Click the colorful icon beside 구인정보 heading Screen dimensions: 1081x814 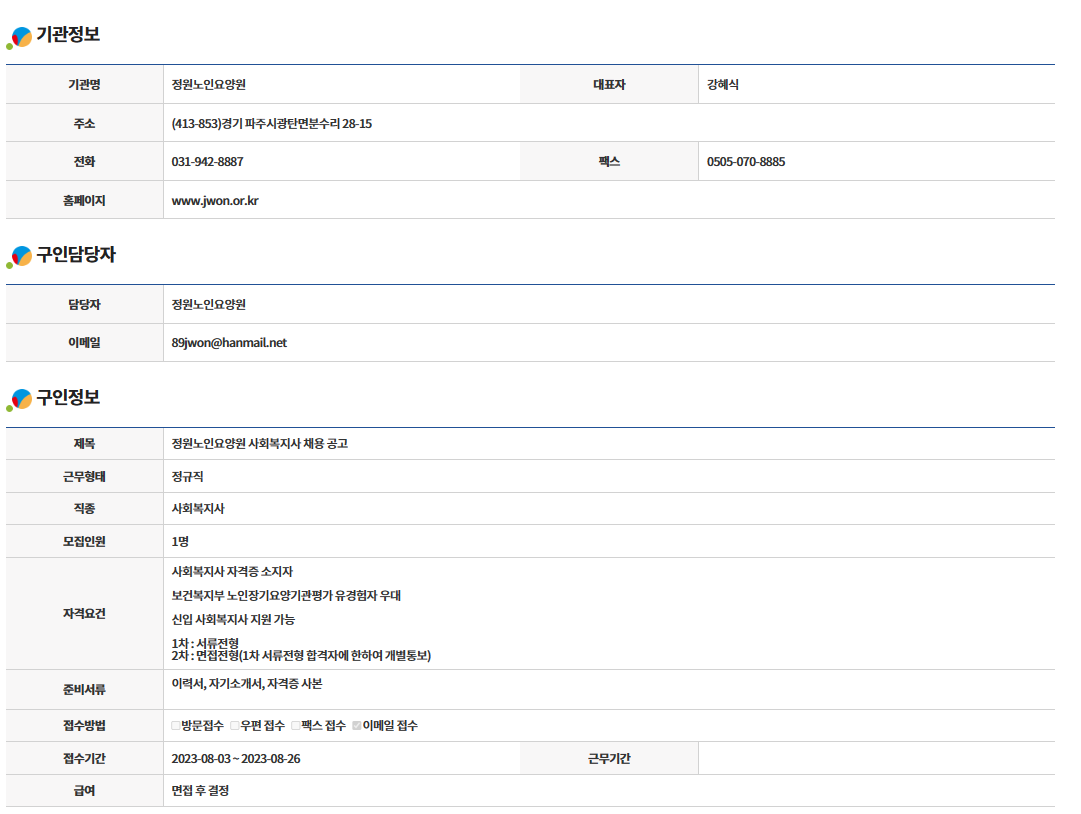coord(20,399)
